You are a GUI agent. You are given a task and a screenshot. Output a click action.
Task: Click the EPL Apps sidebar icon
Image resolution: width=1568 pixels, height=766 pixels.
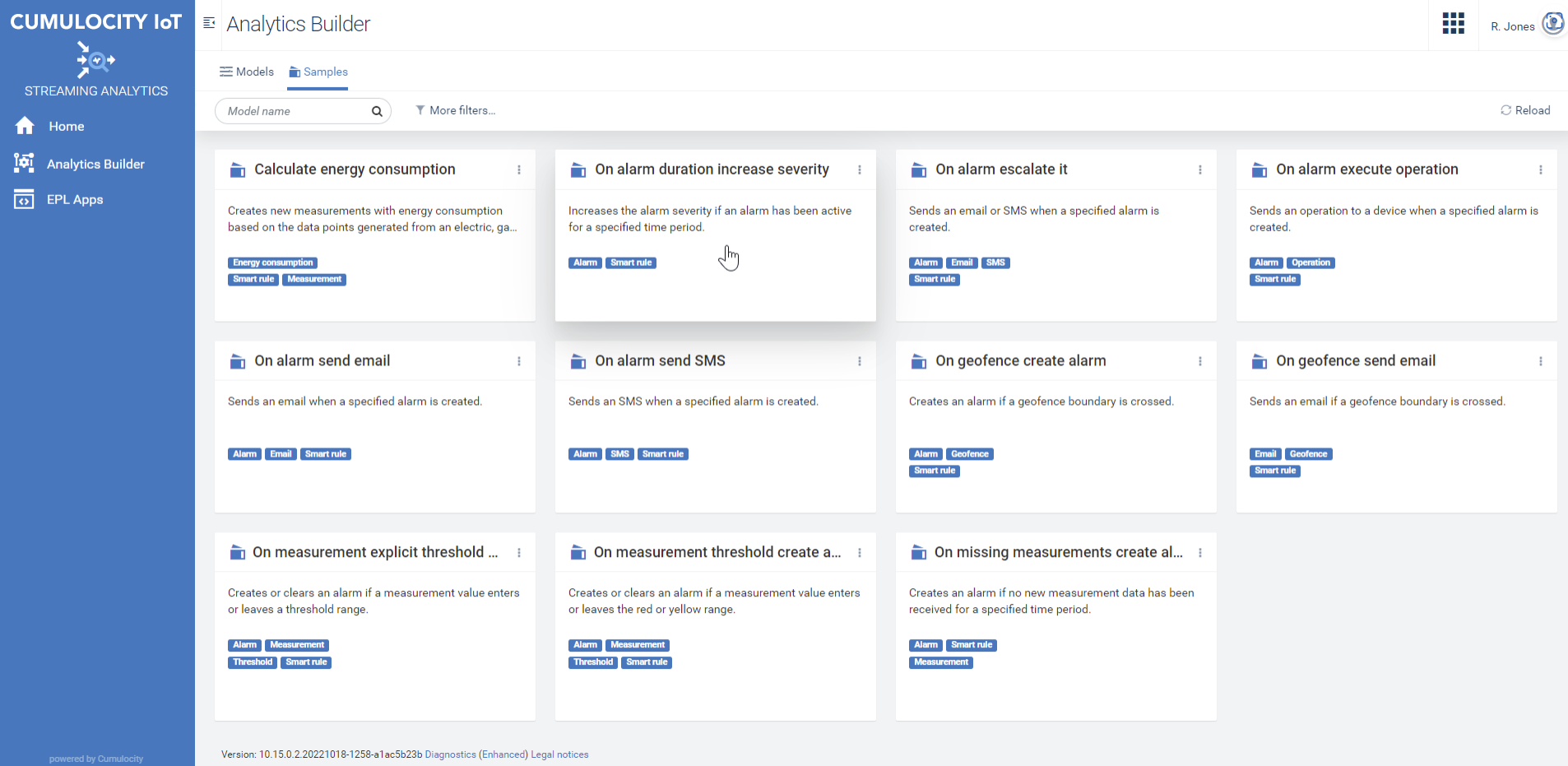pyautogui.click(x=24, y=199)
